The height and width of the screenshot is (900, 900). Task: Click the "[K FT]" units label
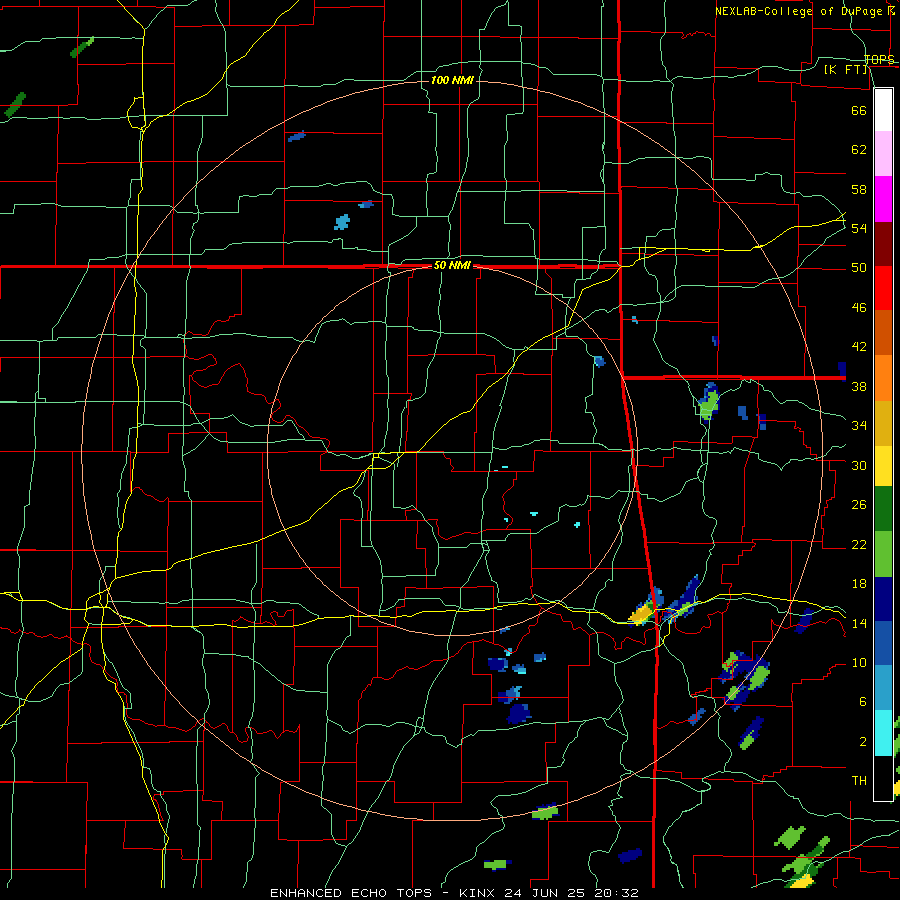click(845, 69)
